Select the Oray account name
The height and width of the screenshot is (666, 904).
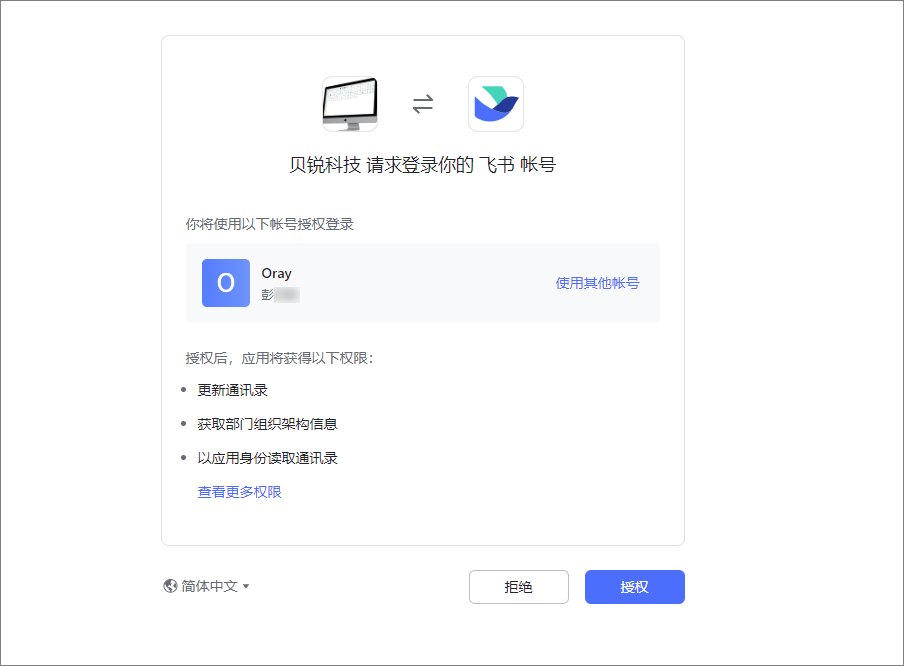point(277,273)
